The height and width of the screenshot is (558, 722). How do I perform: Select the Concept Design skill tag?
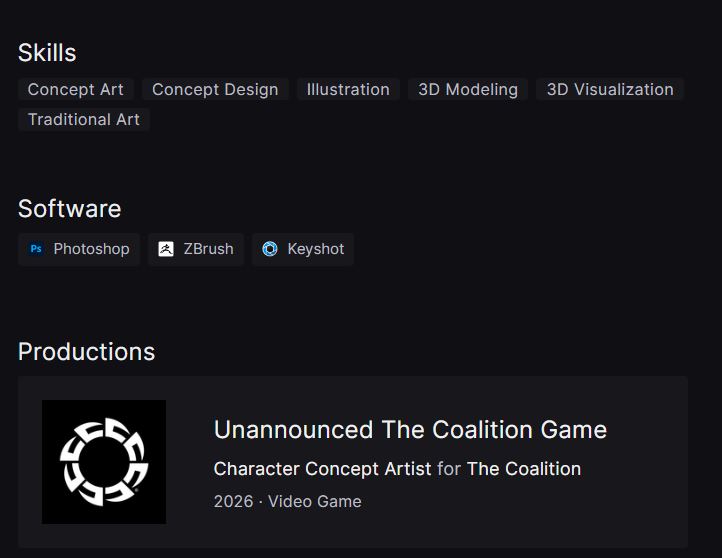[x=215, y=89]
